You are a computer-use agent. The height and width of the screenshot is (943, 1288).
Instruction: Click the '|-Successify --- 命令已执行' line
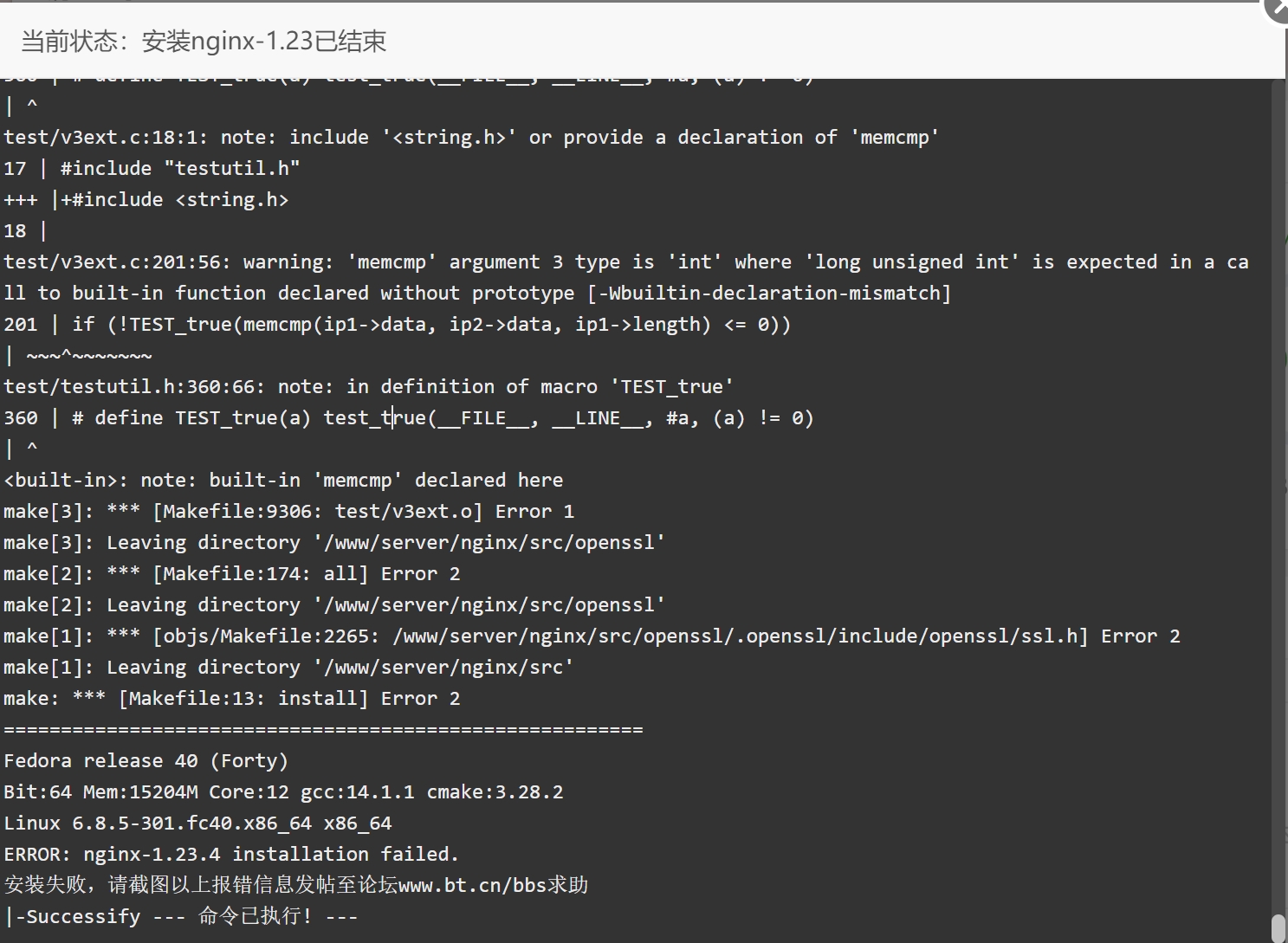tap(180, 916)
